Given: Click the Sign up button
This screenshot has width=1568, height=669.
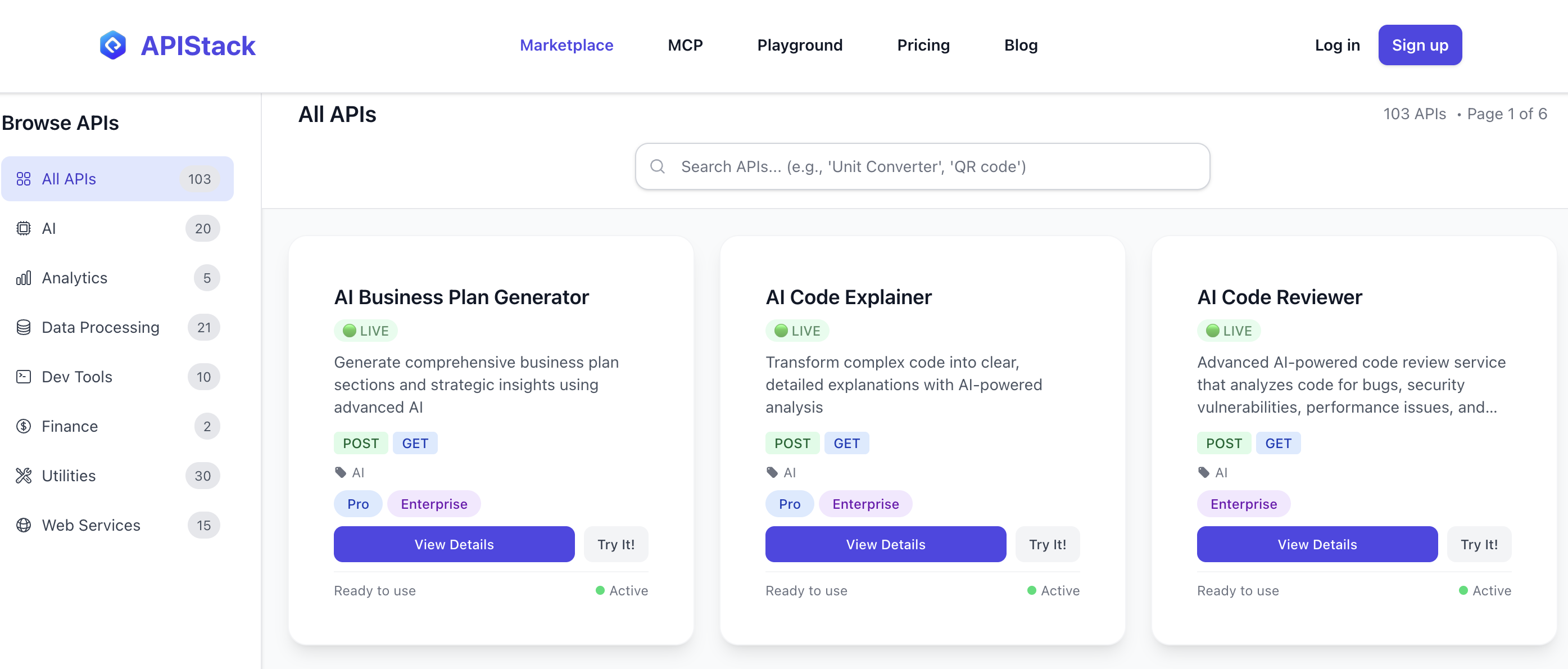Looking at the screenshot, I should [1420, 44].
